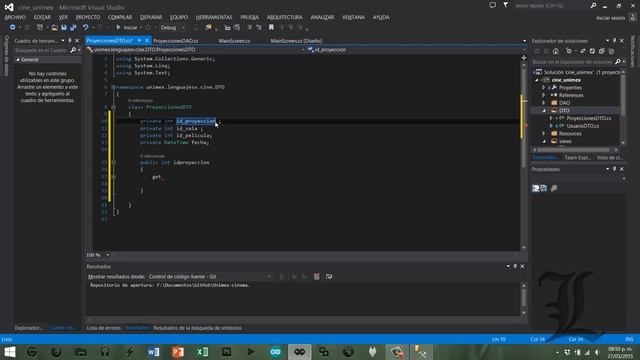Click the Save All toolbar icon

pos(73,27)
